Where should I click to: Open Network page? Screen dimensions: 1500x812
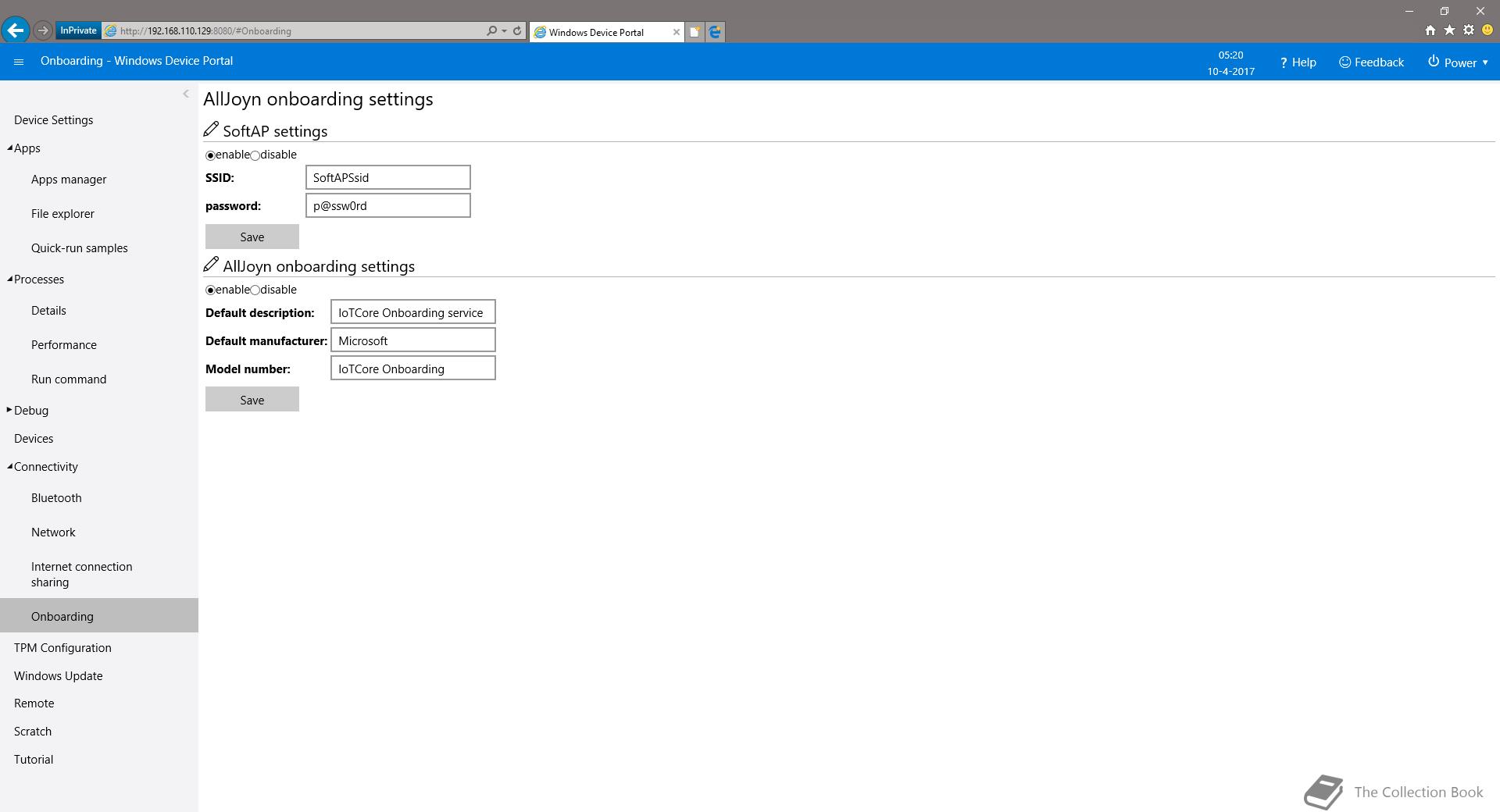coord(53,532)
